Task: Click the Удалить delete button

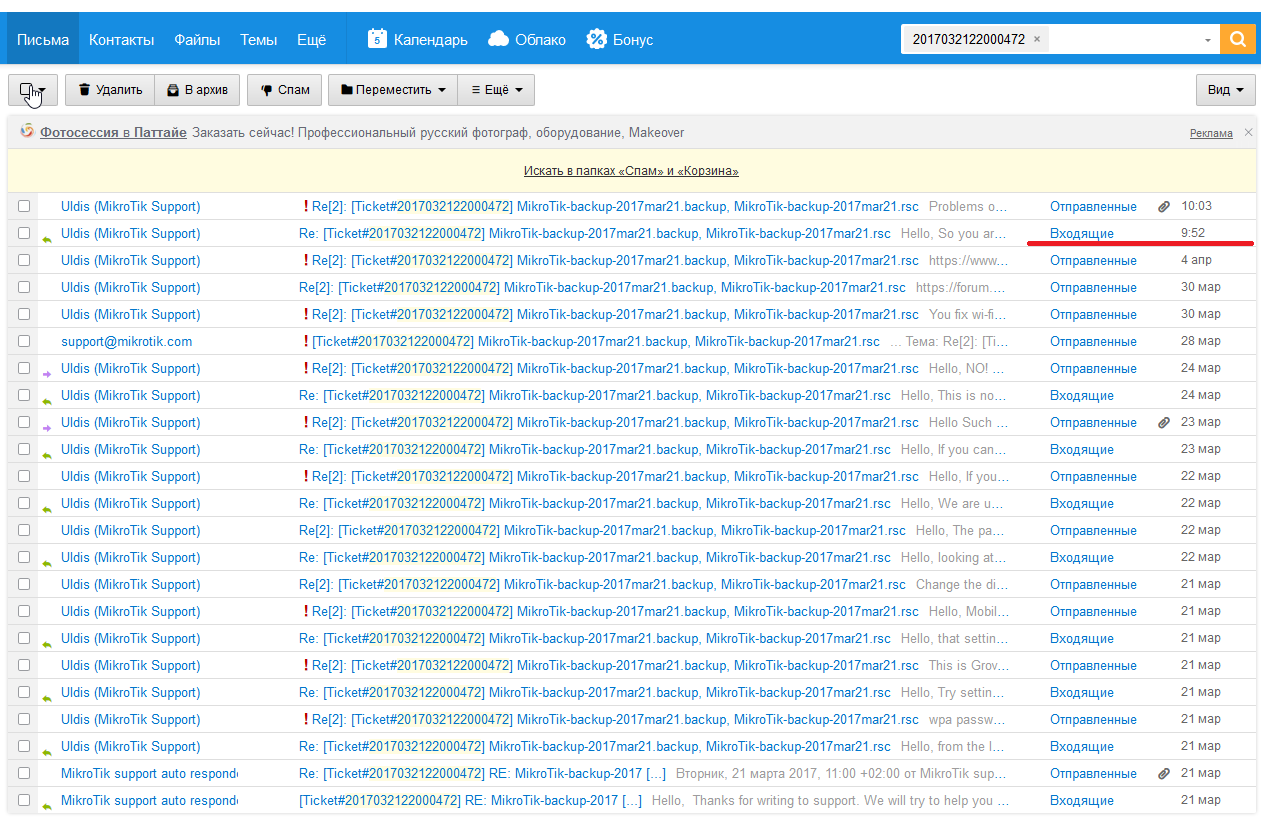Action: (110, 89)
